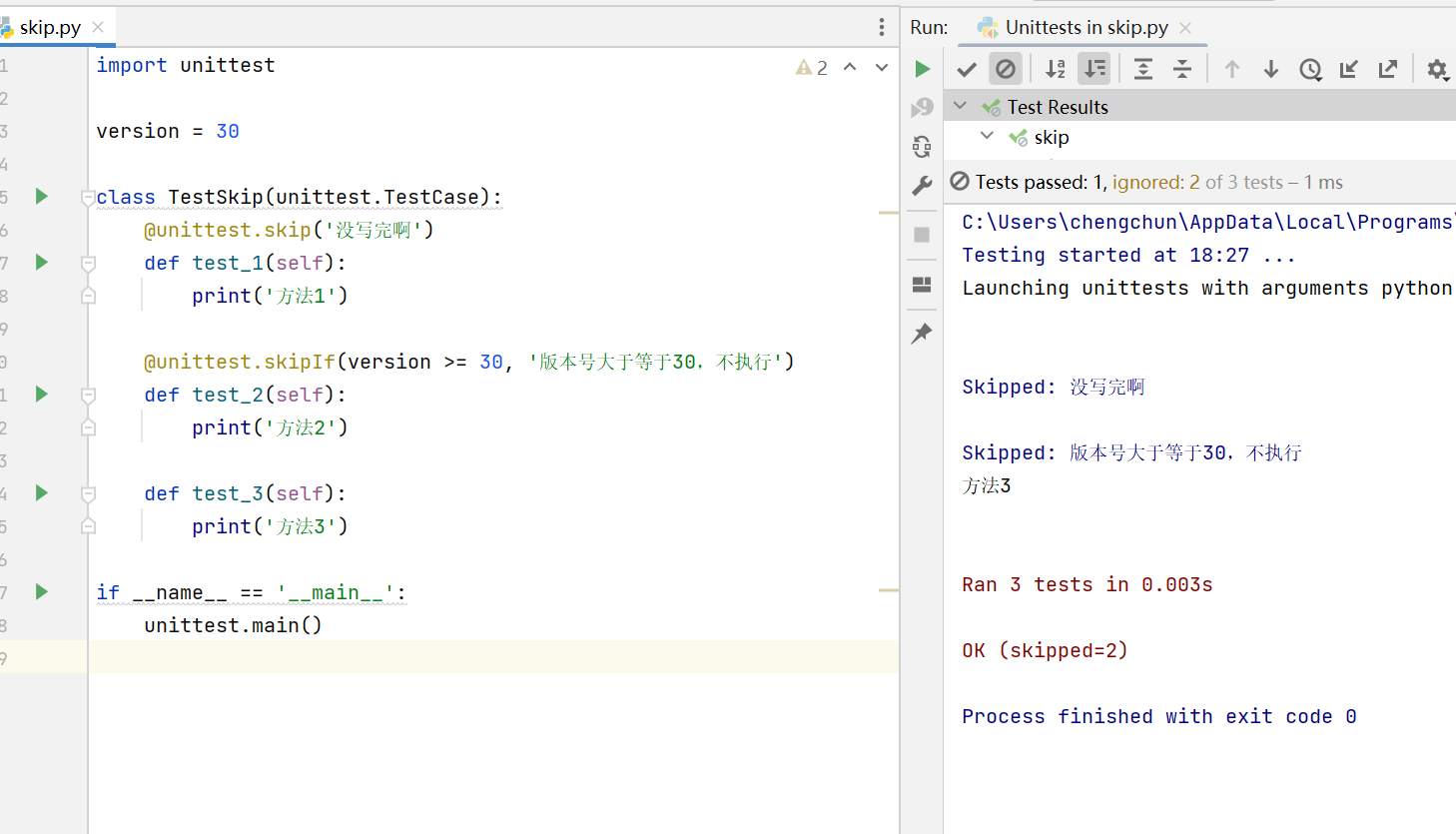This screenshot has width=1456, height=834.
Task: Click 'OK (skipped=2)' console line
Action: pos(1045,650)
